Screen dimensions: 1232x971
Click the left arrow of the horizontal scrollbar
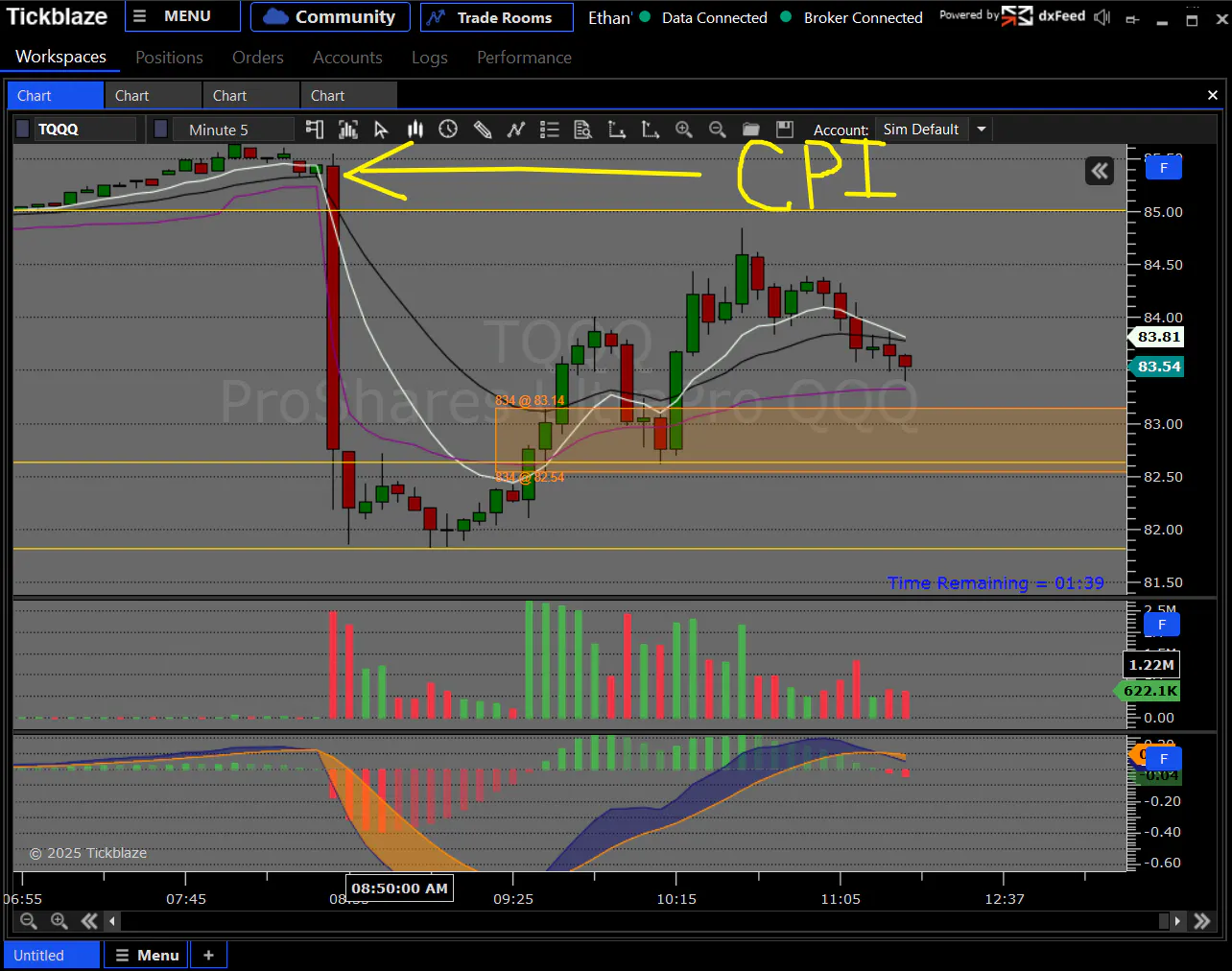pyautogui.click(x=112, y=921)
